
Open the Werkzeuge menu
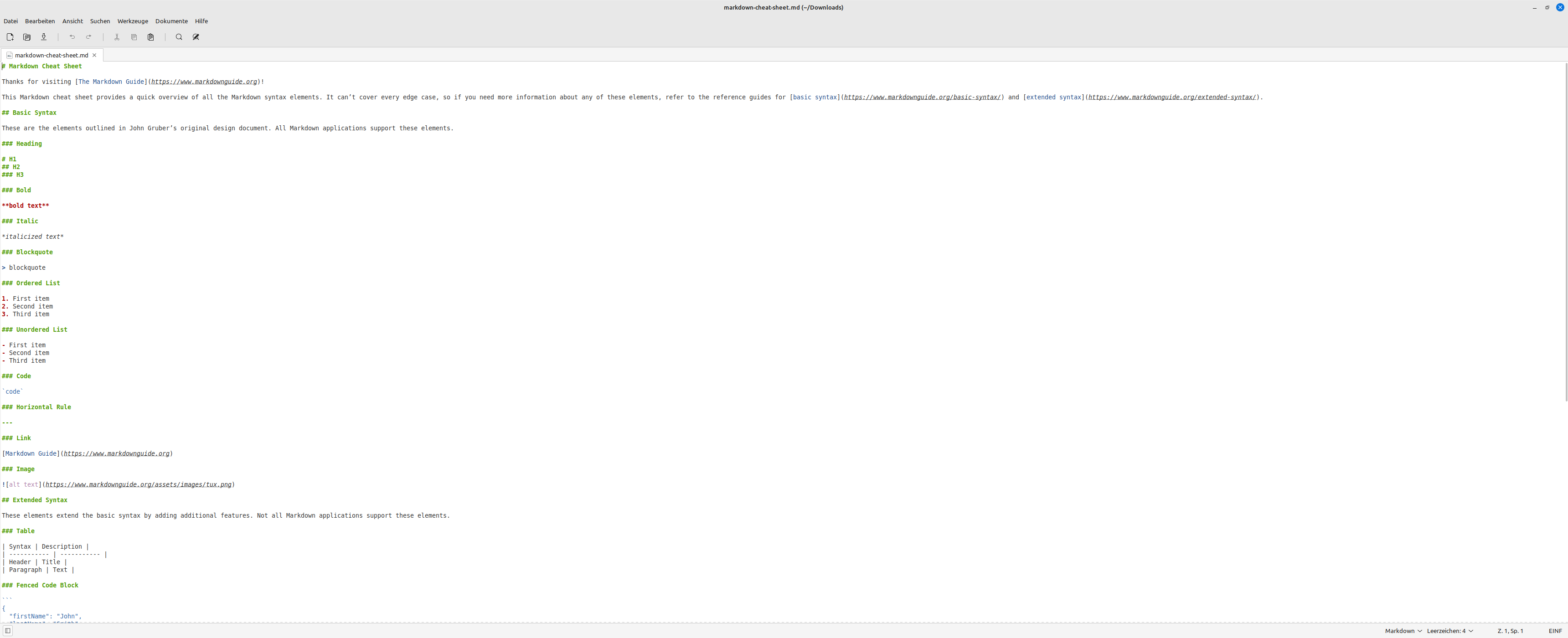[132, 21]
